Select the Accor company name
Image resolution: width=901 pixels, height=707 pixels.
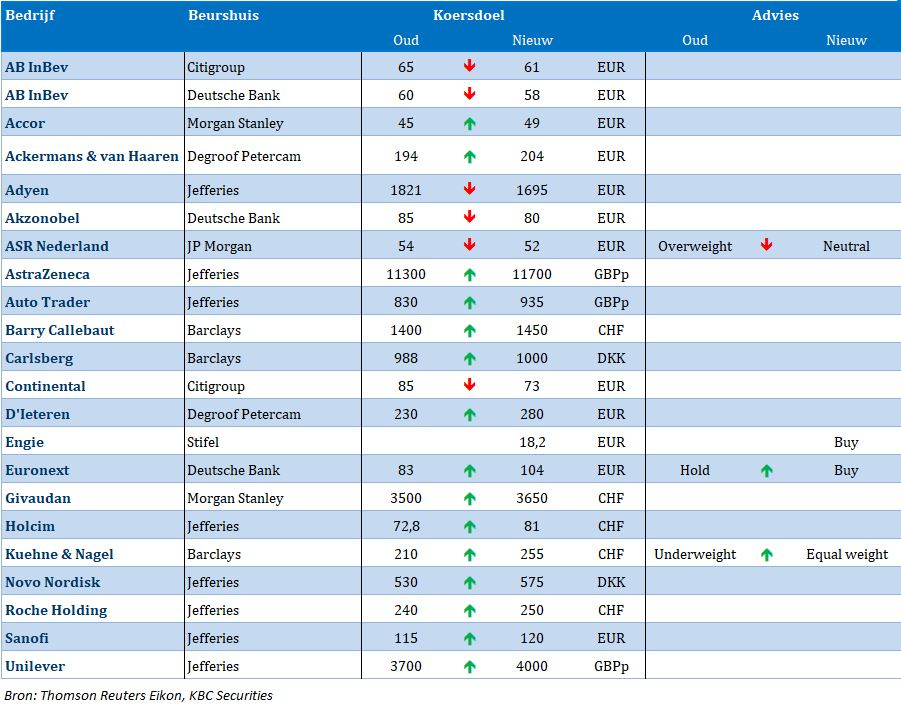coord(25,123)
